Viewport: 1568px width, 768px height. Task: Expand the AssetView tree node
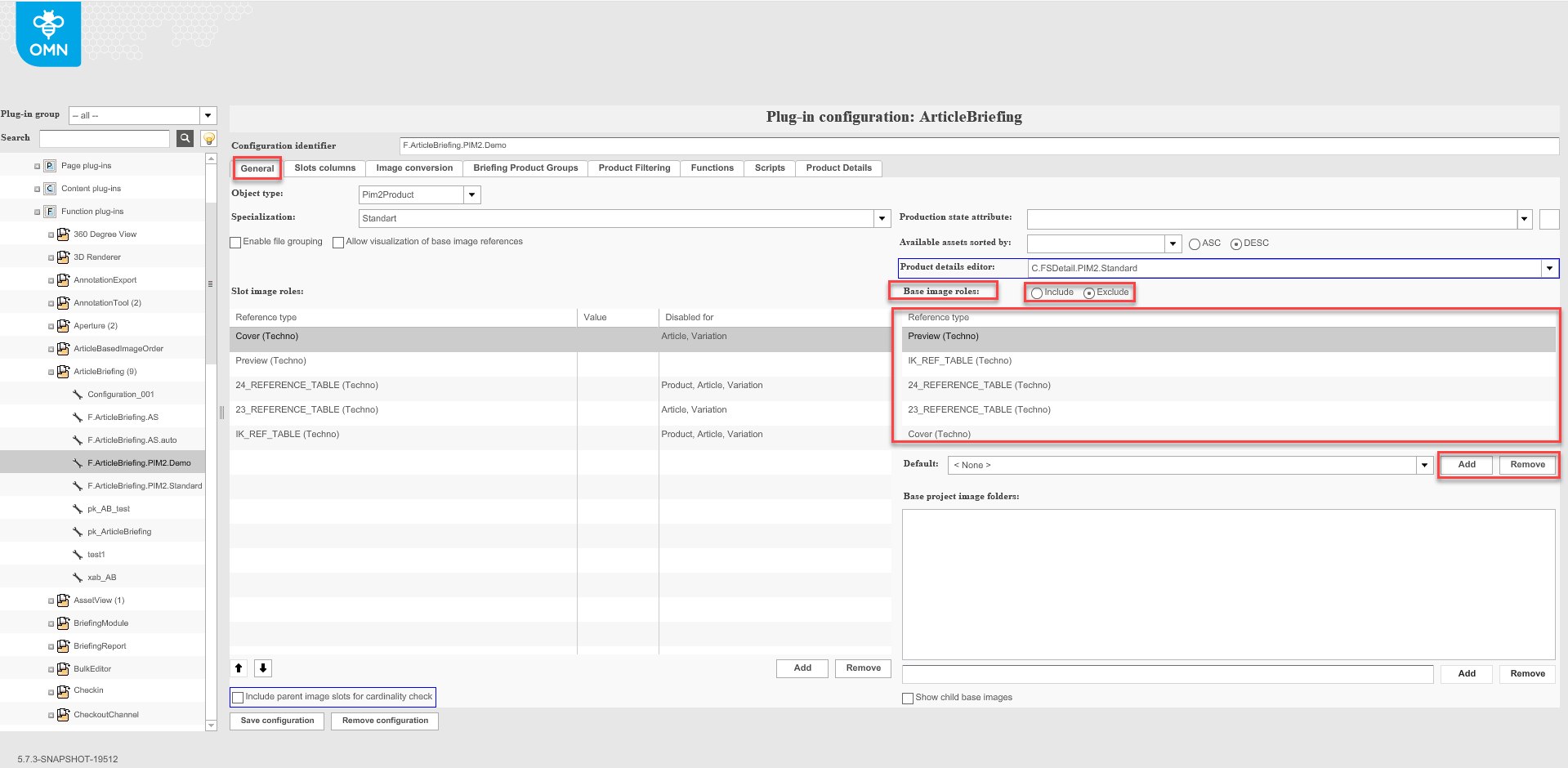(50, 600)
